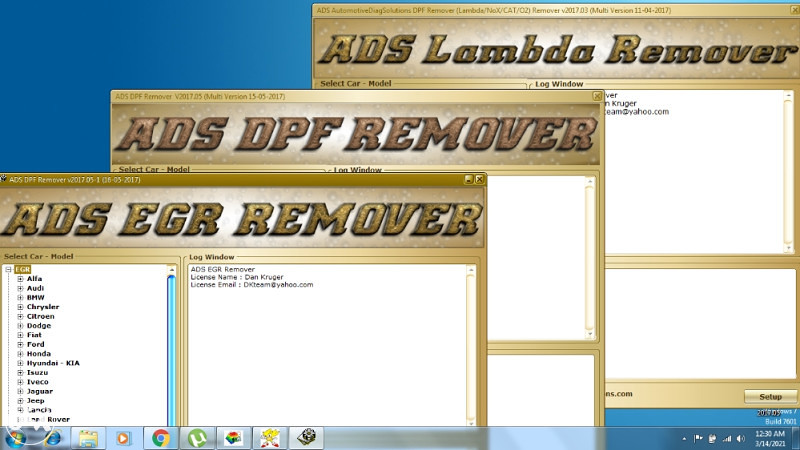The height and width of the screenshot is (450, 800).
Task: Click License Name line in EGR log
Action: pos(237,277)
